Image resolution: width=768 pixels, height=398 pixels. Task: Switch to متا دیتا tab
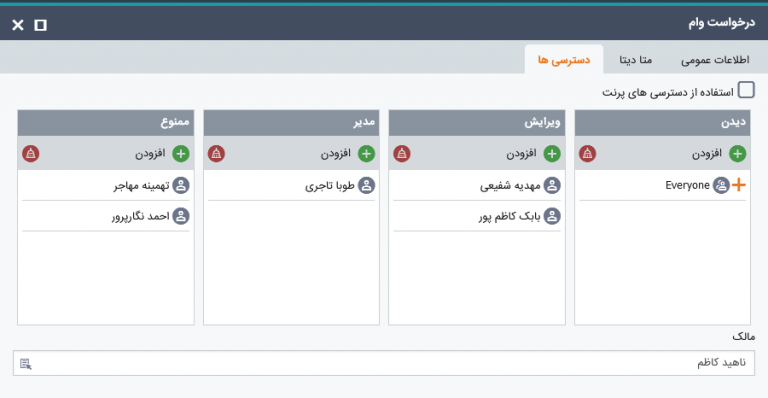(635, 60)
